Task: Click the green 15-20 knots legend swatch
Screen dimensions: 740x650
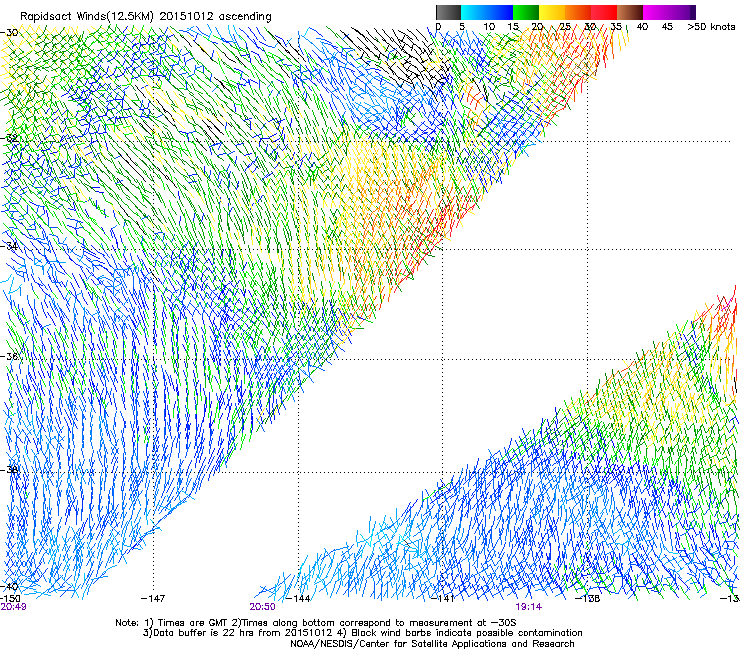Action: click(x=526, y=12)
